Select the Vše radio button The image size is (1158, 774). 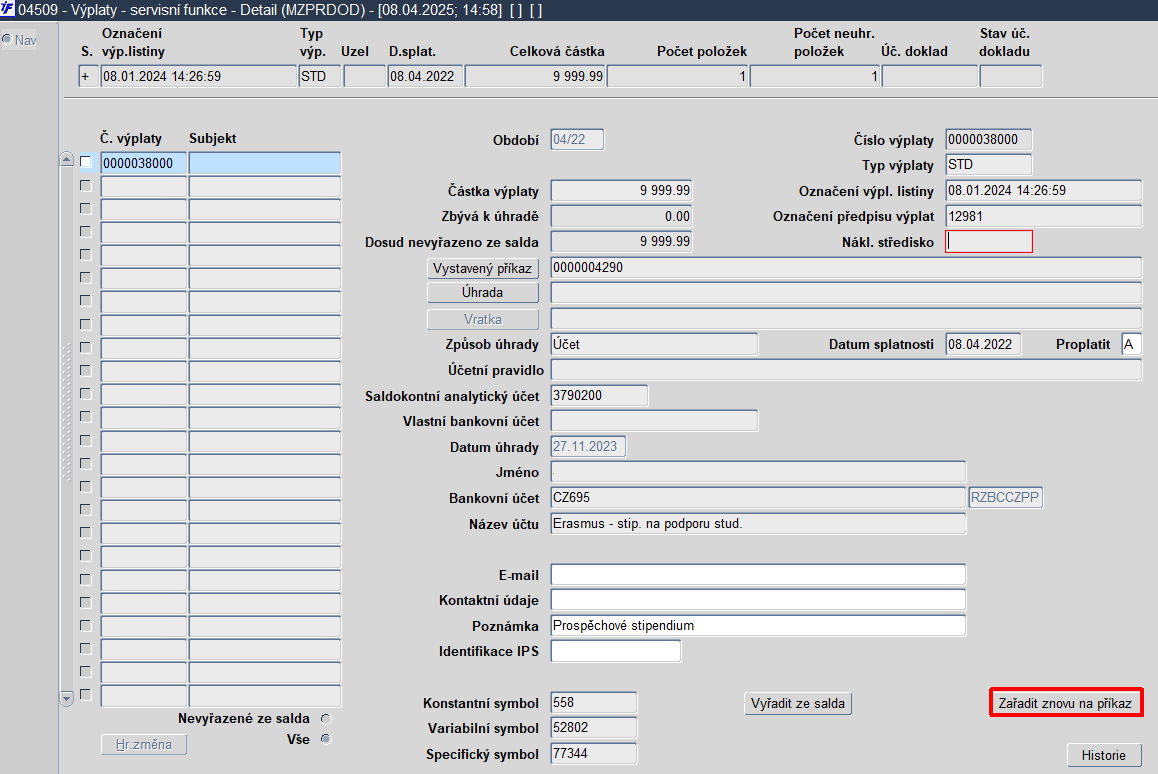click(326, 739)
